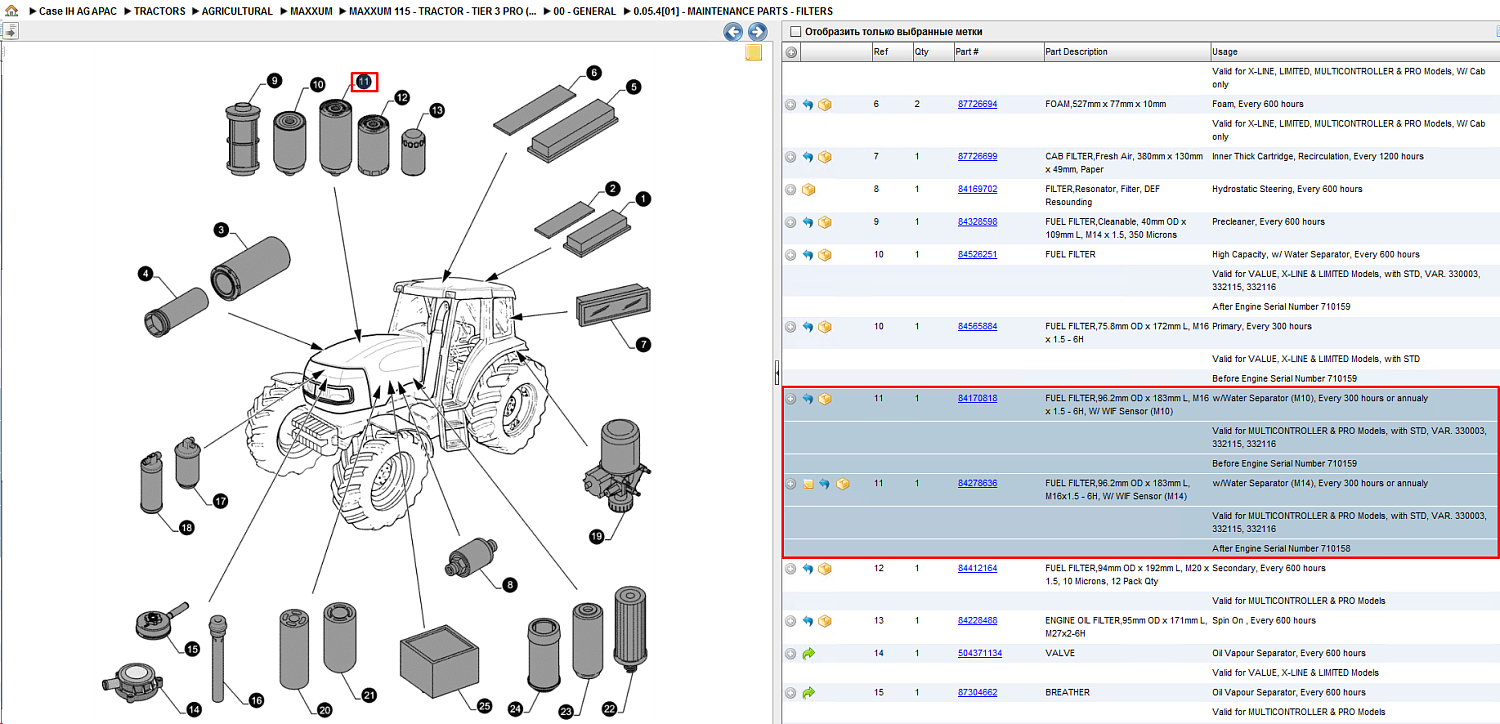Click callout 3 on the diagram
This screenshot has height=724, width=1500.
click(221, 230)
